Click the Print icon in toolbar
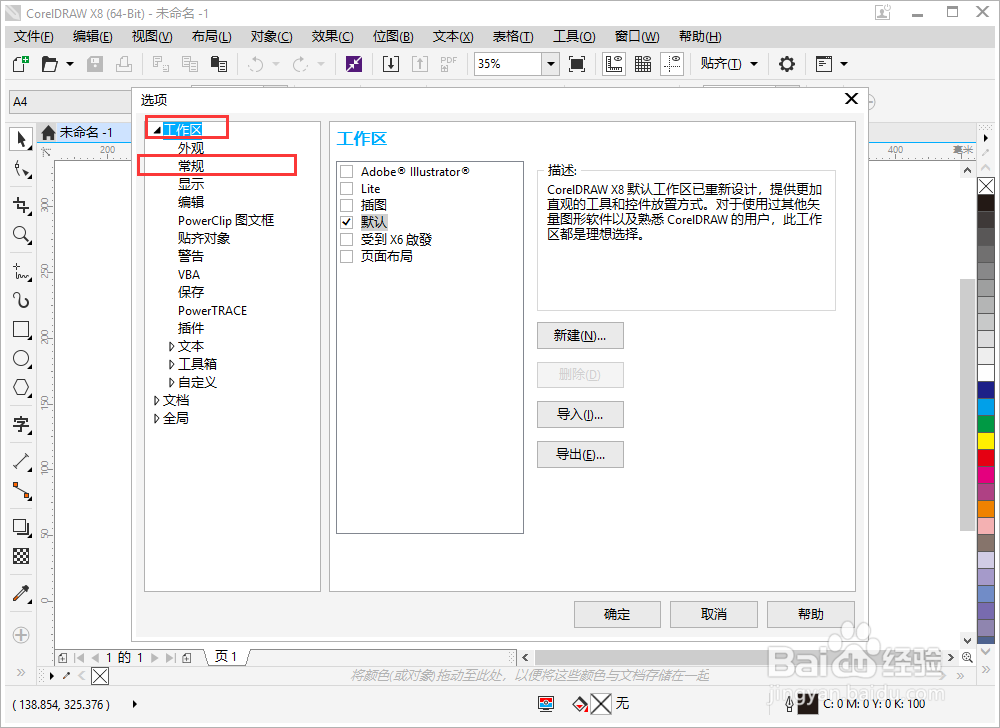This screenshot has height=728, width=1000. pyautogui.click(x=124, y=64)
